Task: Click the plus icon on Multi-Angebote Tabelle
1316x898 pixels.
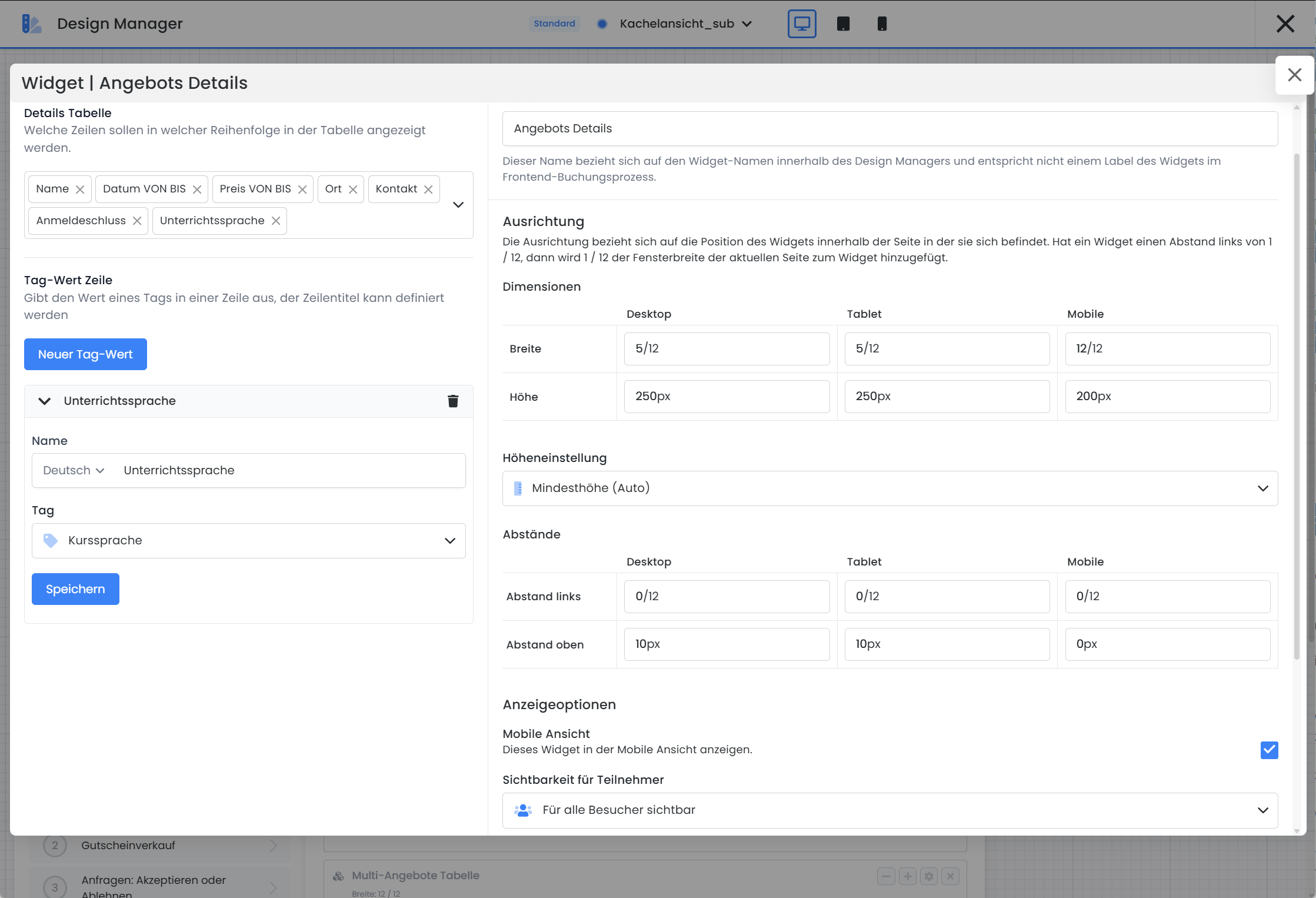Action: click(907, 876)
